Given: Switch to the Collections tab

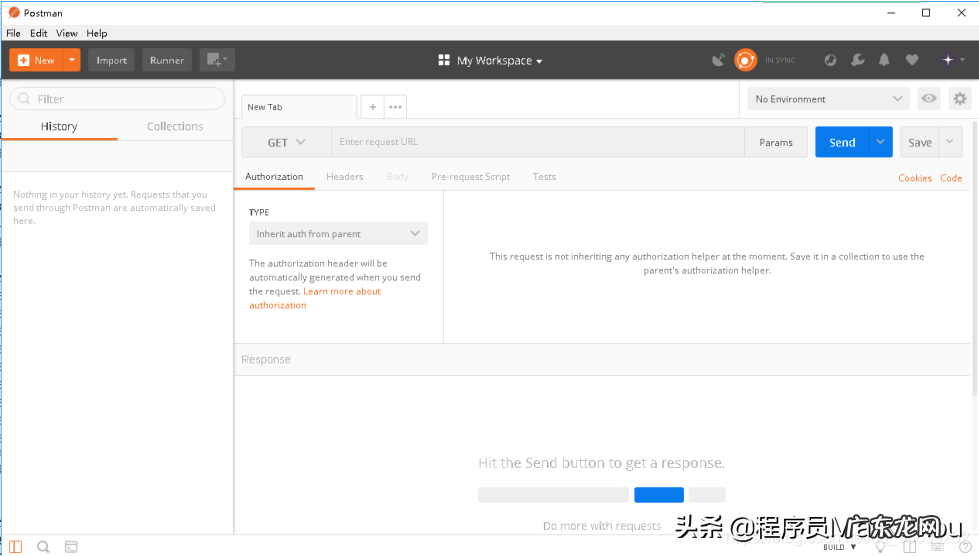Looking at the screenshot, I should [175, 126].
